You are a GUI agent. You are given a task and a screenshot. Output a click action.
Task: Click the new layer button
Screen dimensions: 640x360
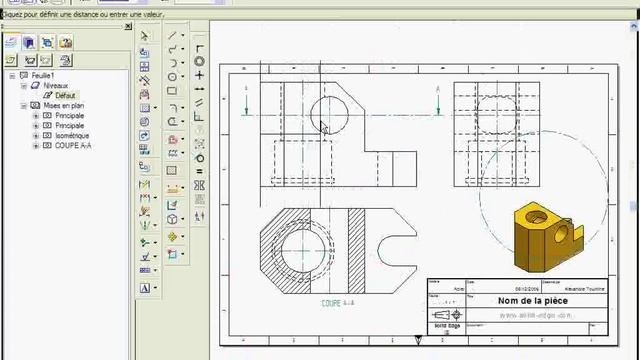pyautogui.click(x=11, y=60)
